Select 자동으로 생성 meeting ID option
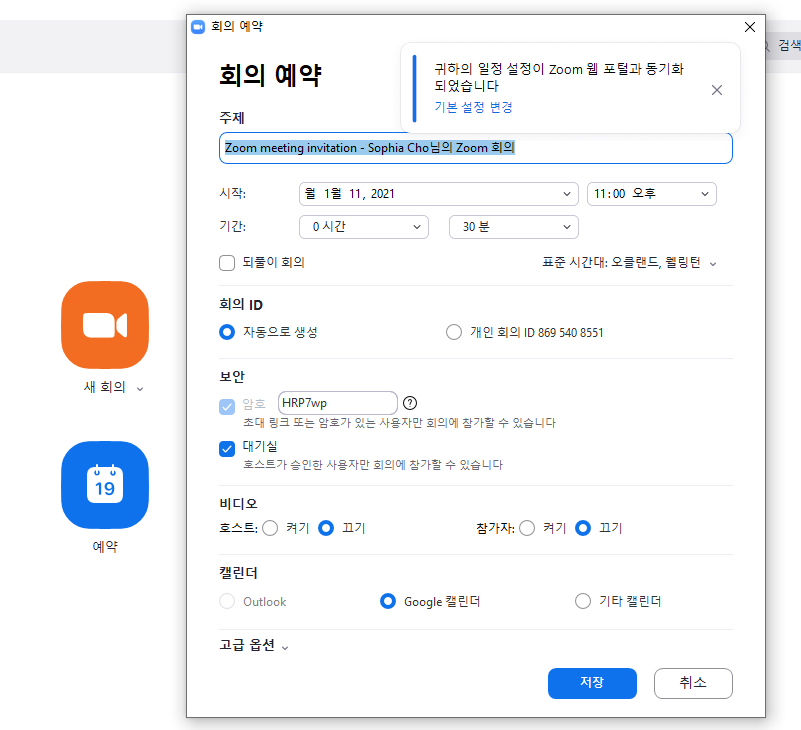Screen dimensions: 801x730 227,332
